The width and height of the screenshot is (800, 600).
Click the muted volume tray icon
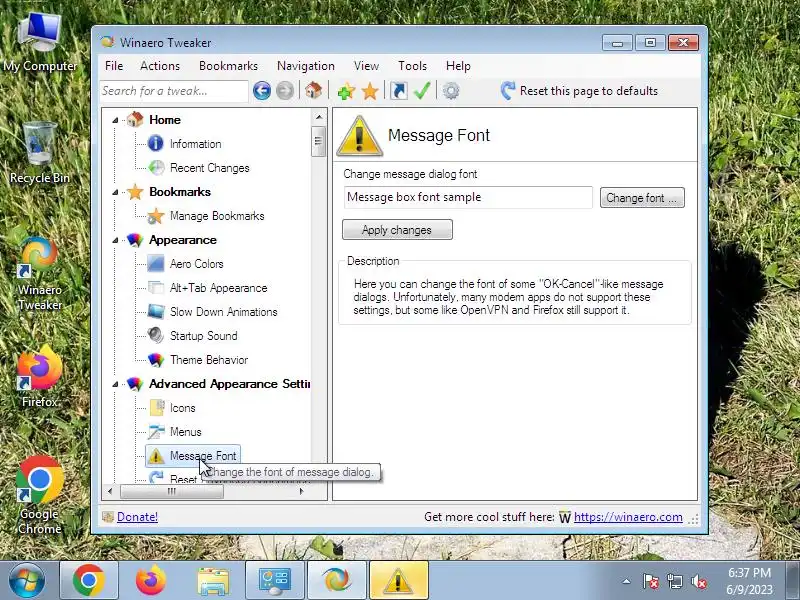(x=698, y=581)
